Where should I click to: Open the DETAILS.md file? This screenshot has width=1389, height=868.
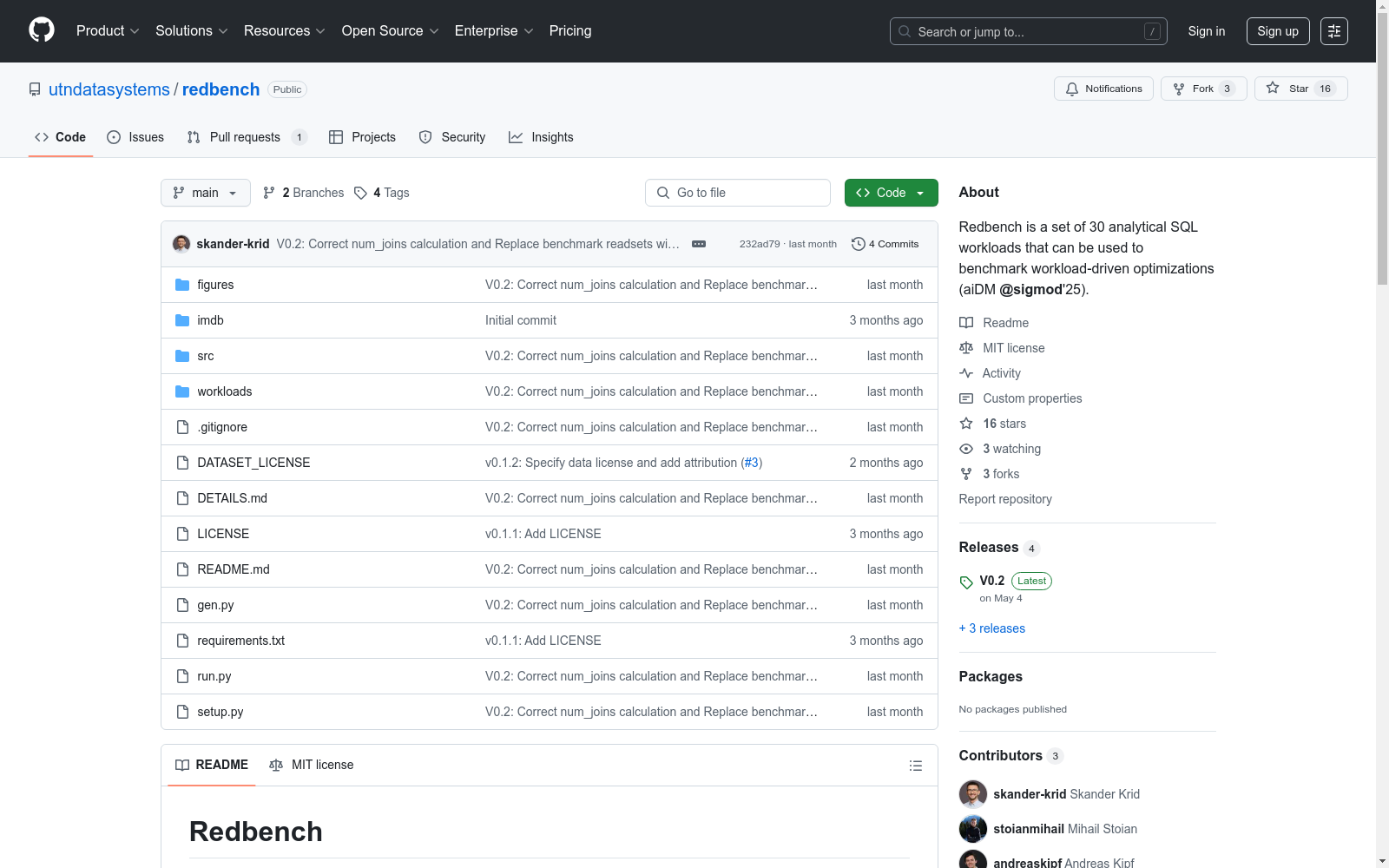tap(233, 498)
